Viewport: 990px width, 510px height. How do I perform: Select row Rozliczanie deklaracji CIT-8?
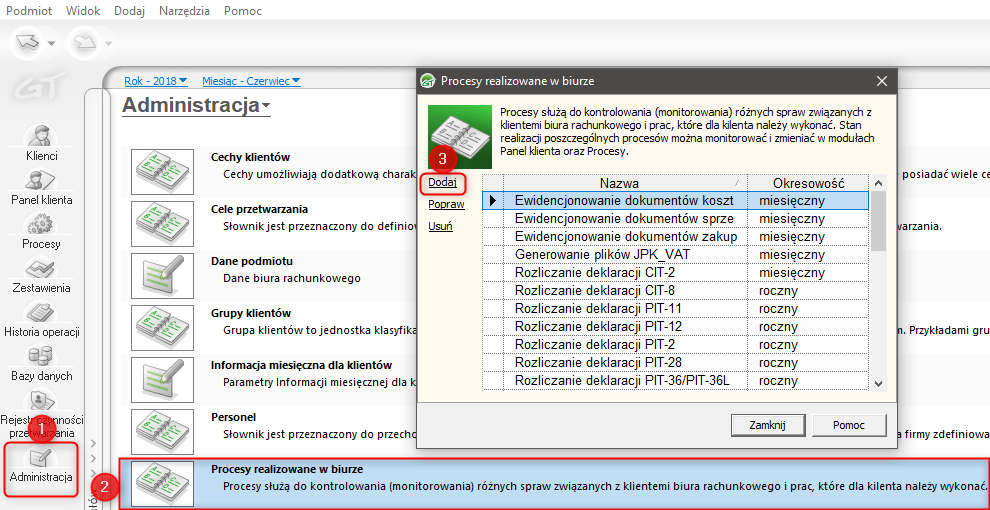tap(676, 291)
